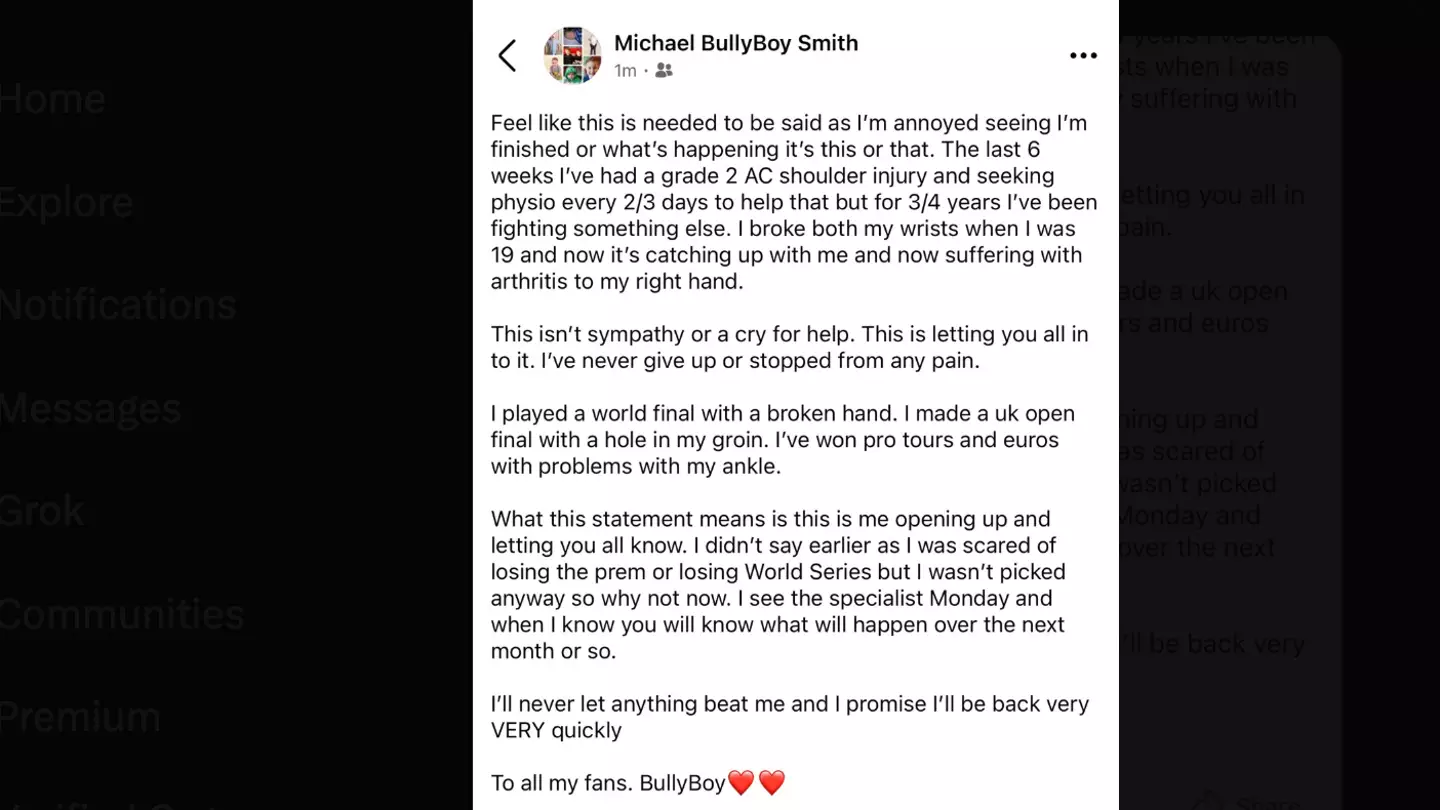Go back using the left chevron arrow
Viewport: 1440px width, 810px height.
pyautogui.click(x=508, y=56)
